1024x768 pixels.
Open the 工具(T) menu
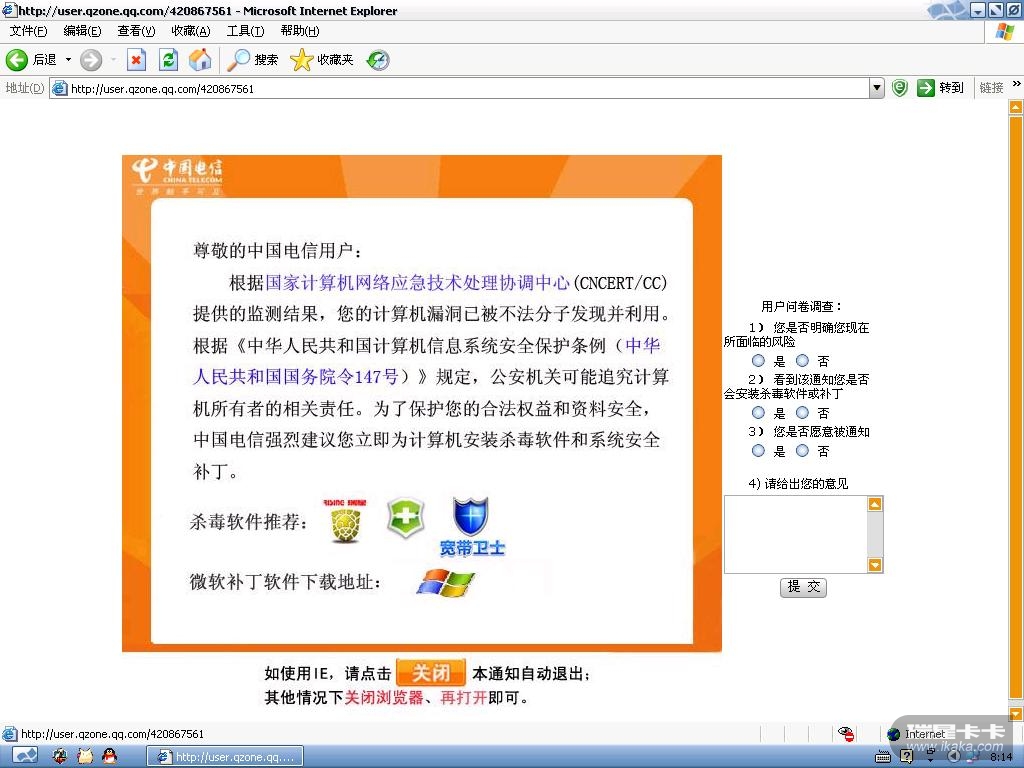coord(246,31)
